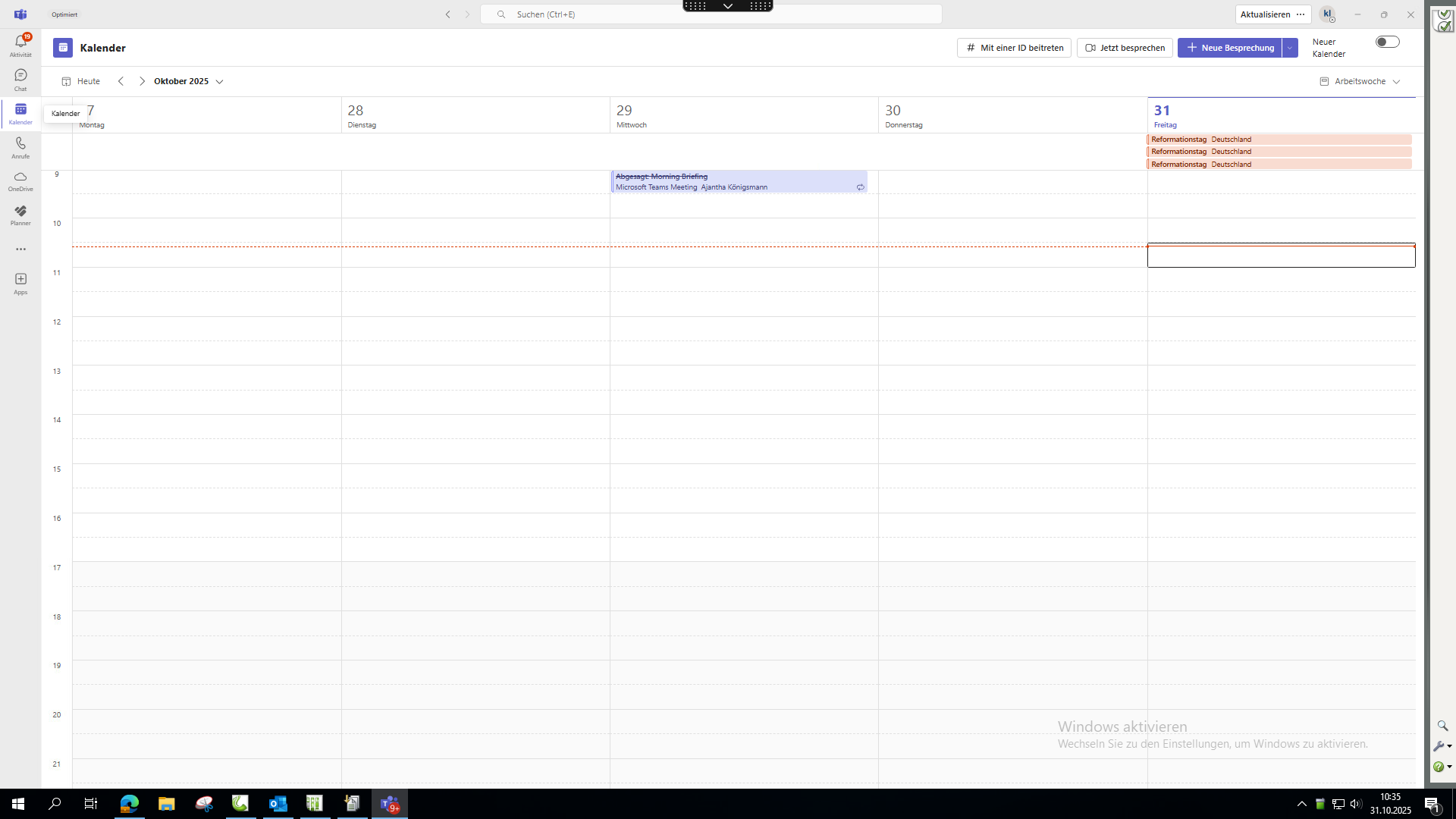Select the Kalender tab in sidebar
This screenshot has height=819, width=1456.
(x=20, y=113)
